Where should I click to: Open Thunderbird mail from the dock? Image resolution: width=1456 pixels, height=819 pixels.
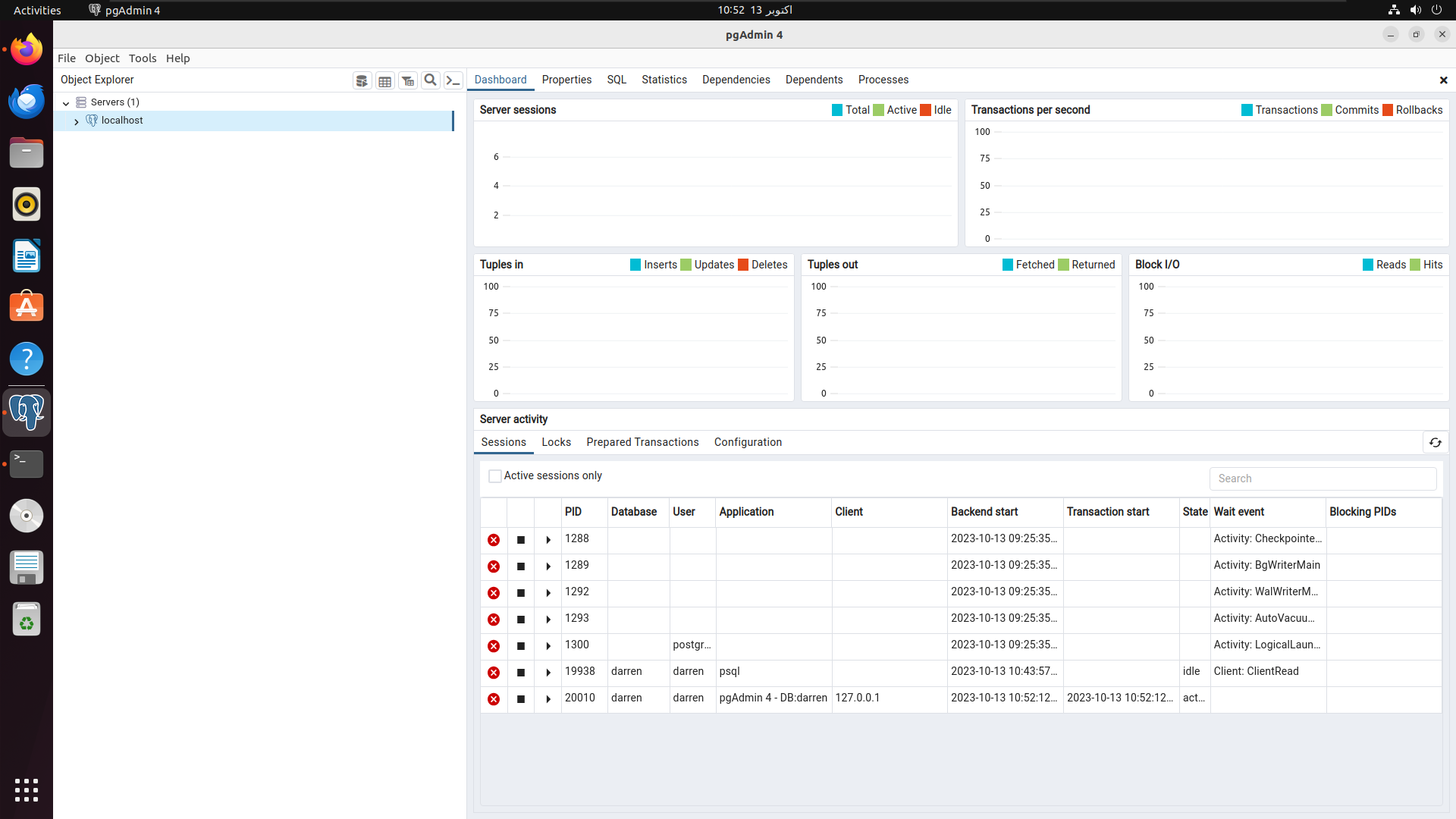(x=27, y=102)
